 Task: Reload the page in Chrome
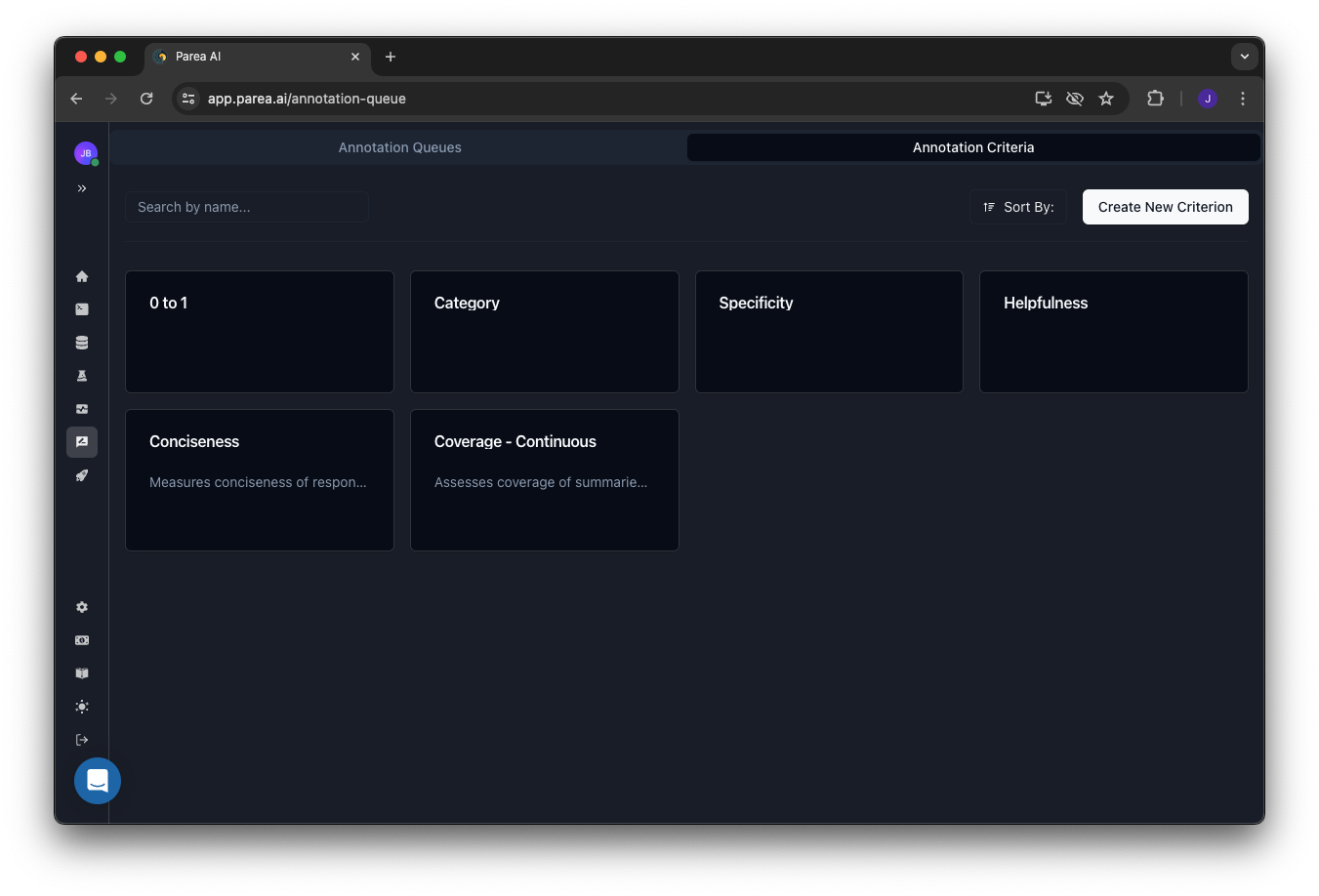click(x=146, y=99)
